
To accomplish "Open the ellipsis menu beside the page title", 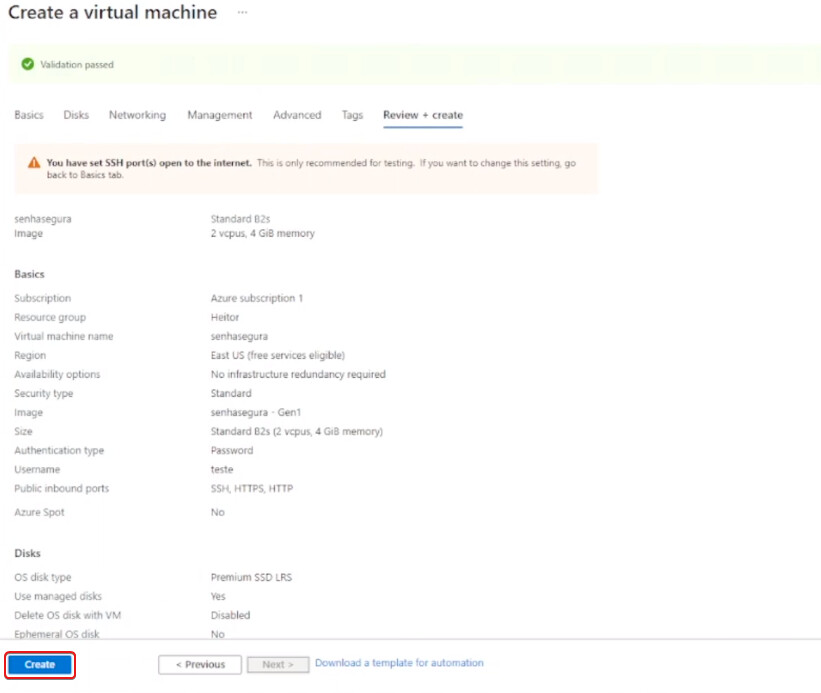I will tap(242, 12).
